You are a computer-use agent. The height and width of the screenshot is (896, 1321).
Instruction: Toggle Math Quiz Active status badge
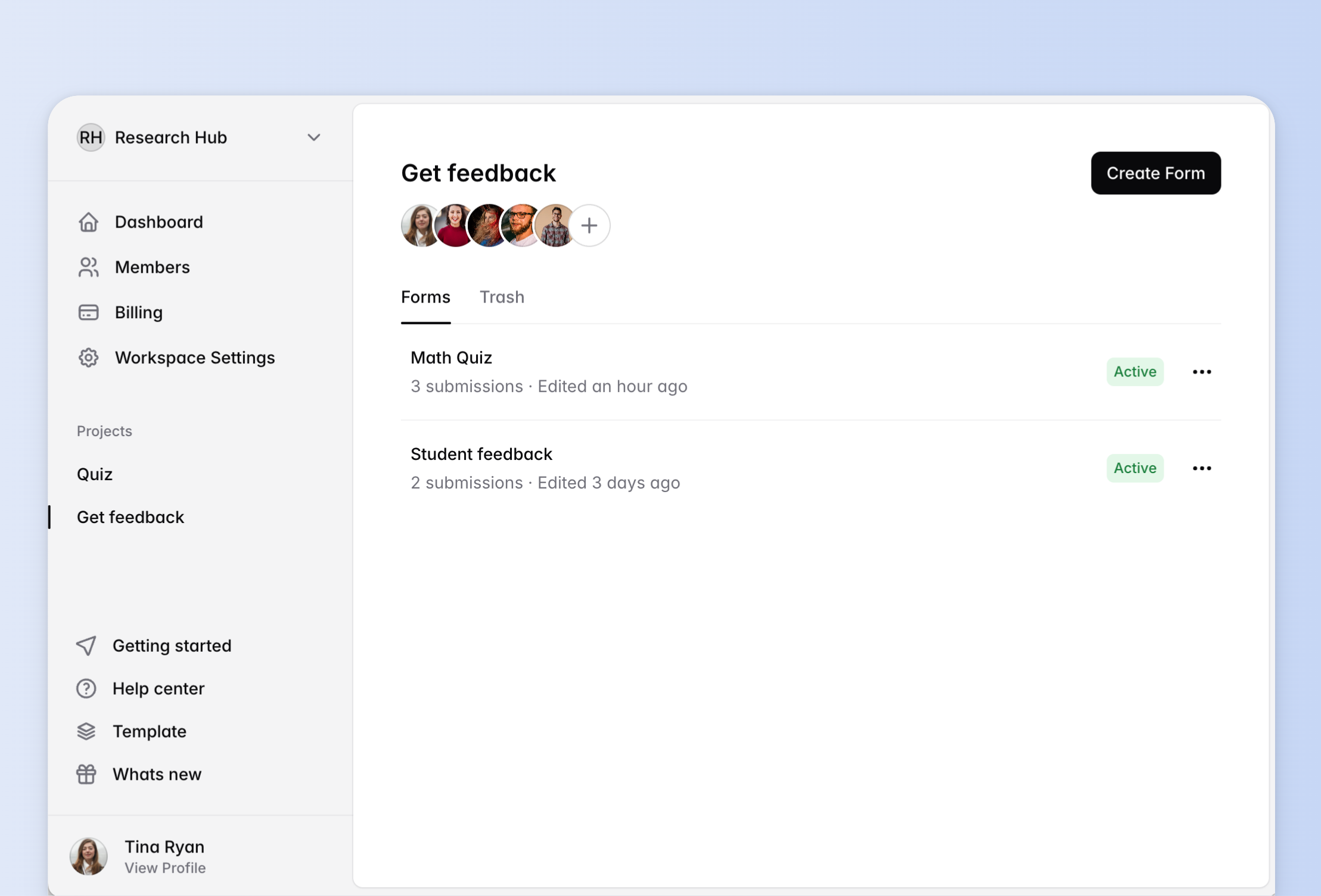click(1134, 371)
